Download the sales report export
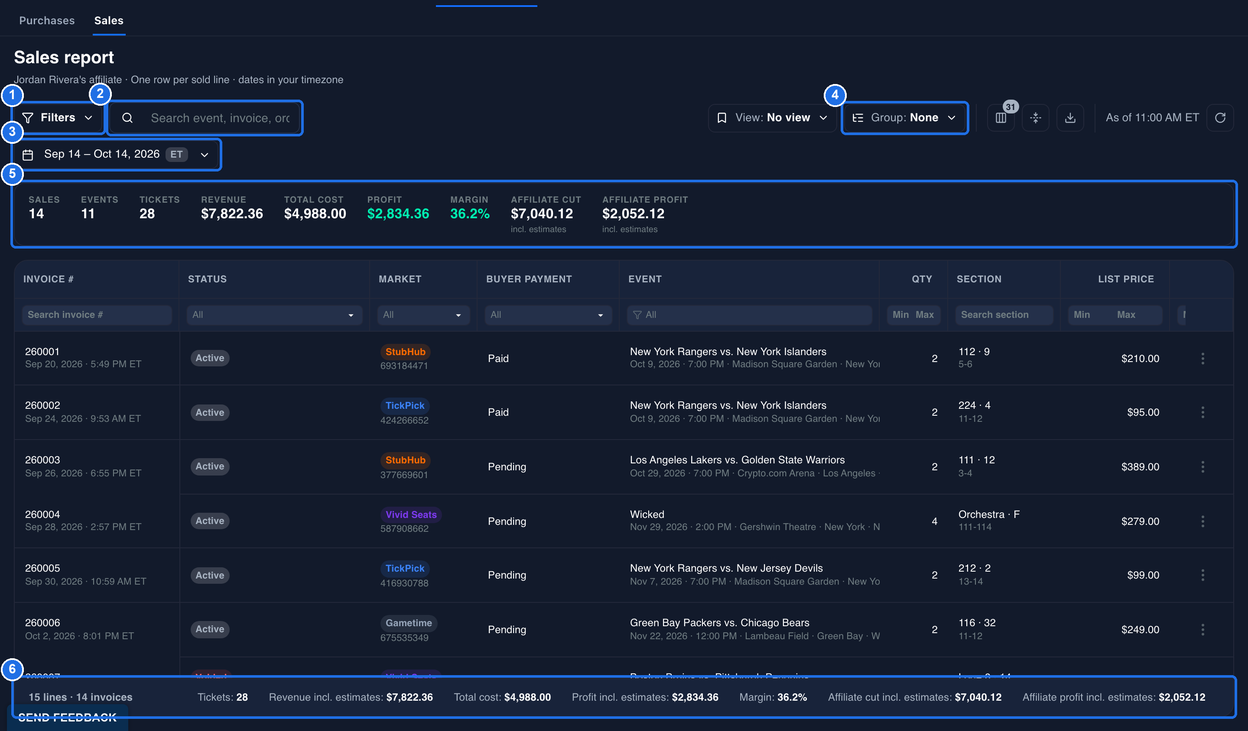 (x=1070, y=118)
